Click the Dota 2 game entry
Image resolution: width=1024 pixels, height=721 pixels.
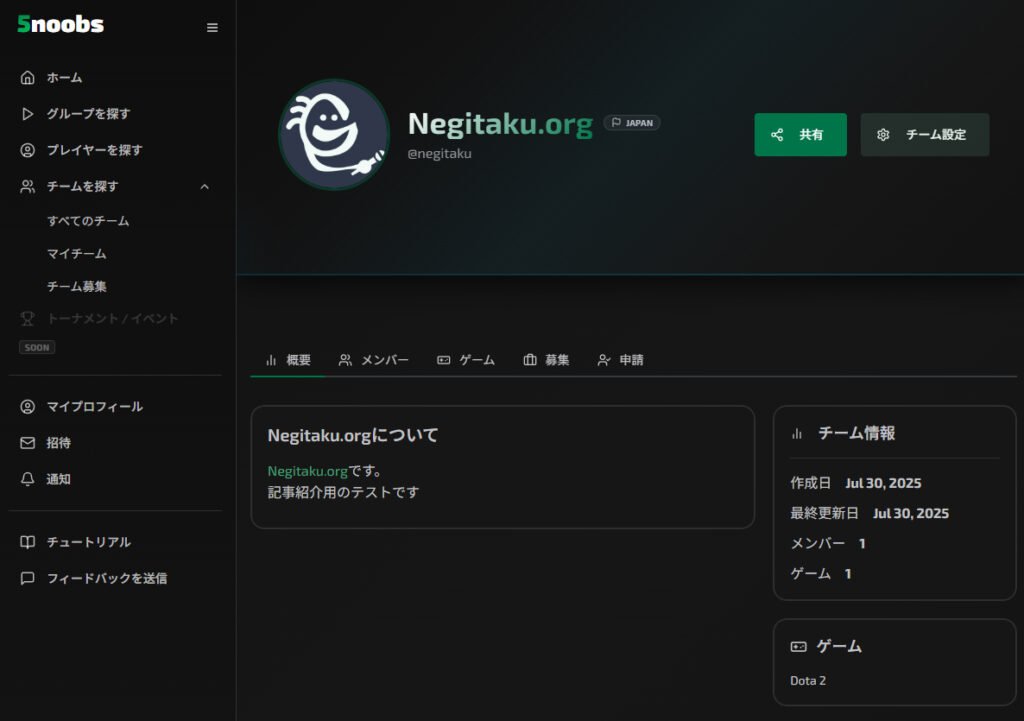[x=808, y=681]
